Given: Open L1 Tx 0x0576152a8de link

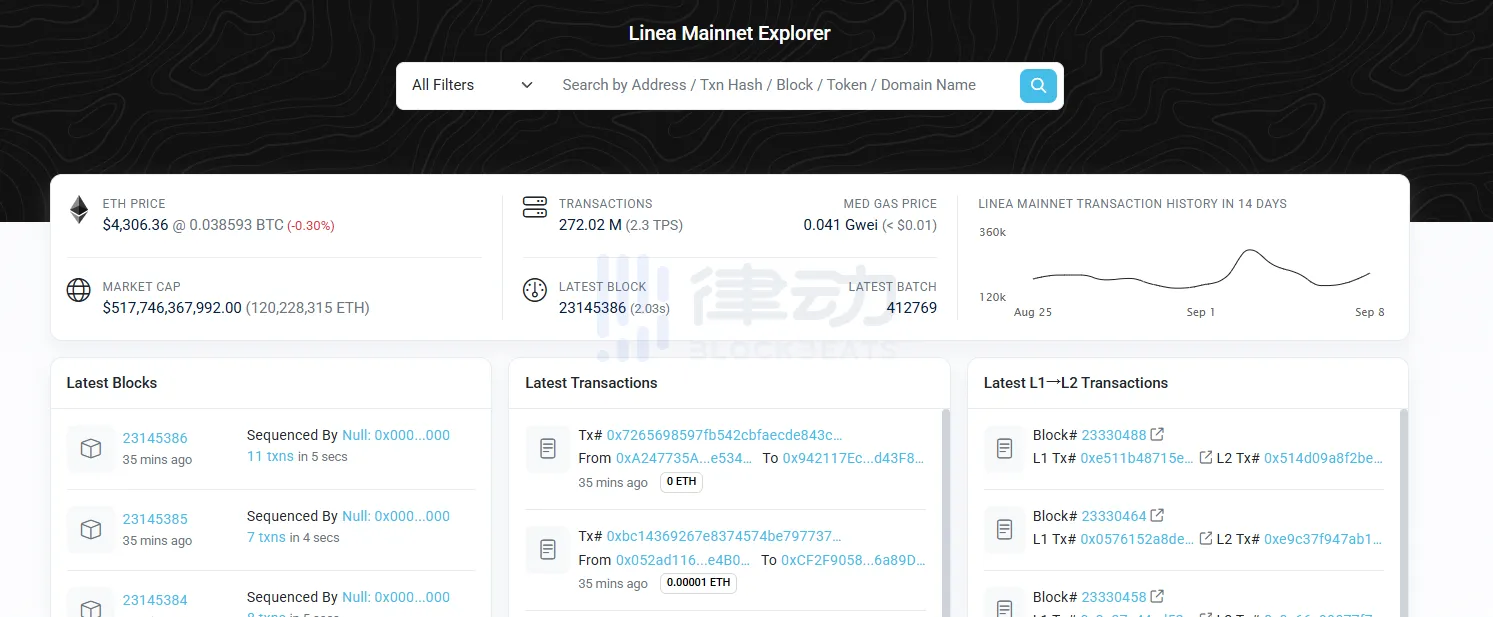Looking at the screenshot, I should [1137, 539].
